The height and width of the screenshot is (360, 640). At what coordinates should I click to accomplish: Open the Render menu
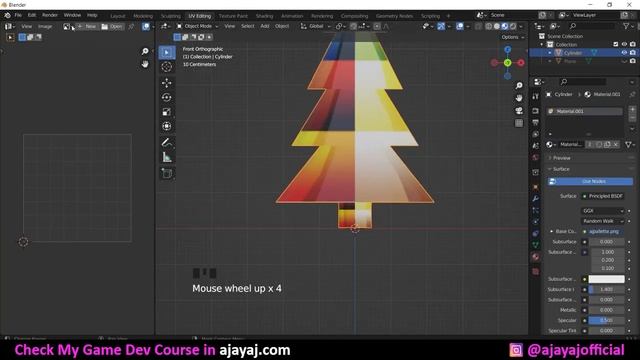(50, 15)
